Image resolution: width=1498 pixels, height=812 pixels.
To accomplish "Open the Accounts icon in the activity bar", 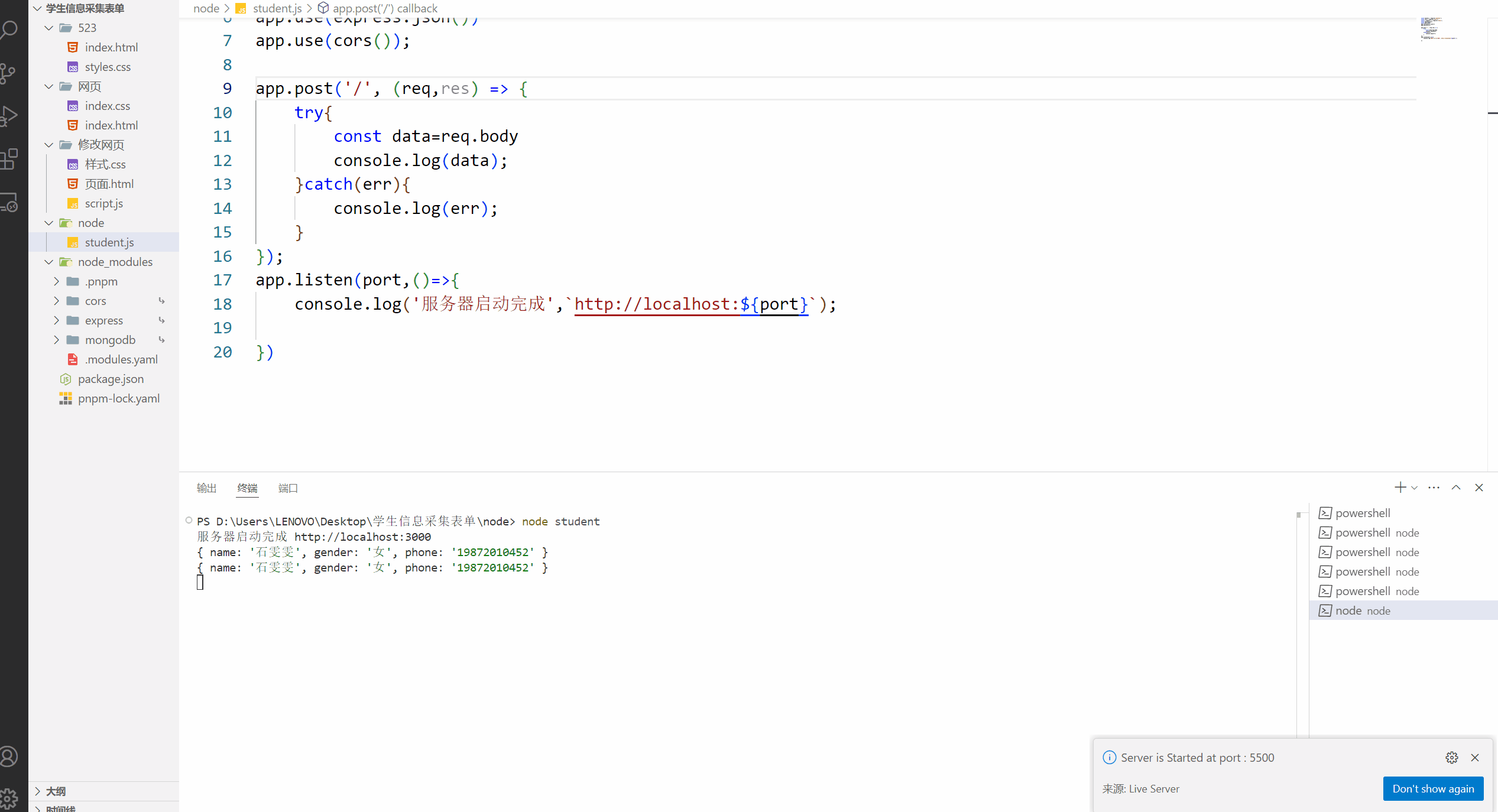I will 9,756.
